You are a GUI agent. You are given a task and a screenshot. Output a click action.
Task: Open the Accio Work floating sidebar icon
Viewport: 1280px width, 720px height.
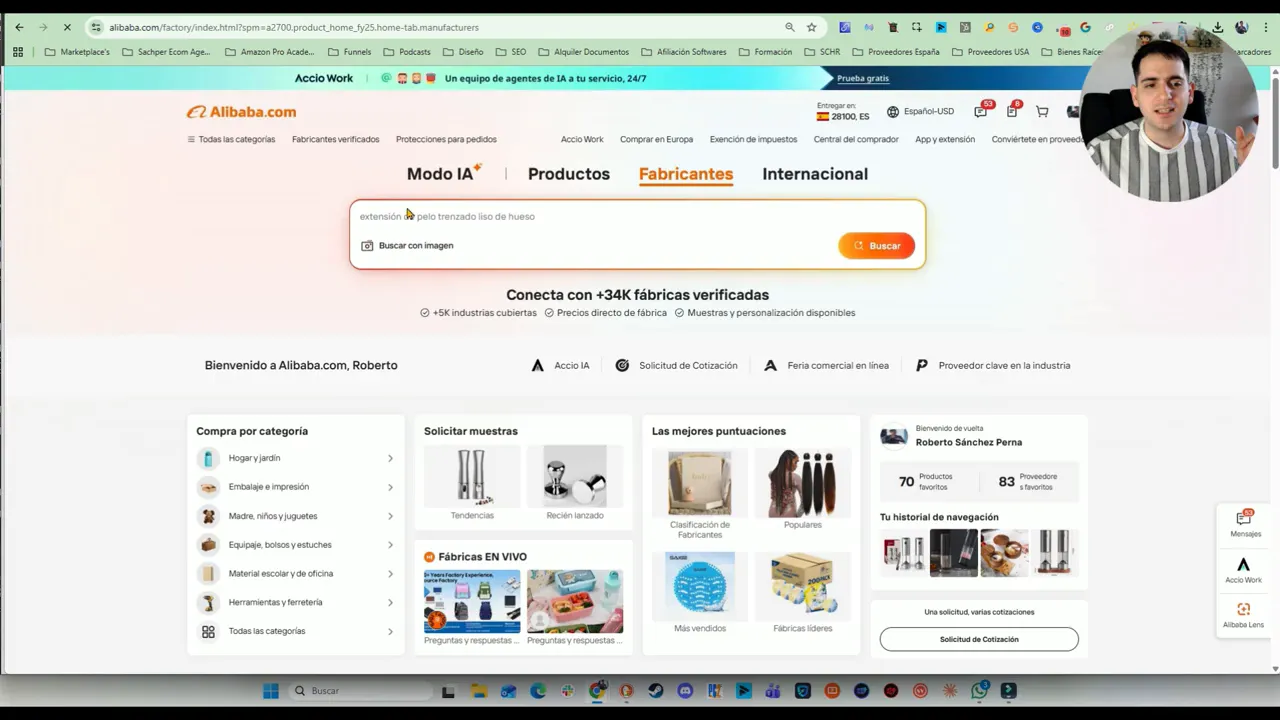pyautogui.click(x=1243, y=570)
